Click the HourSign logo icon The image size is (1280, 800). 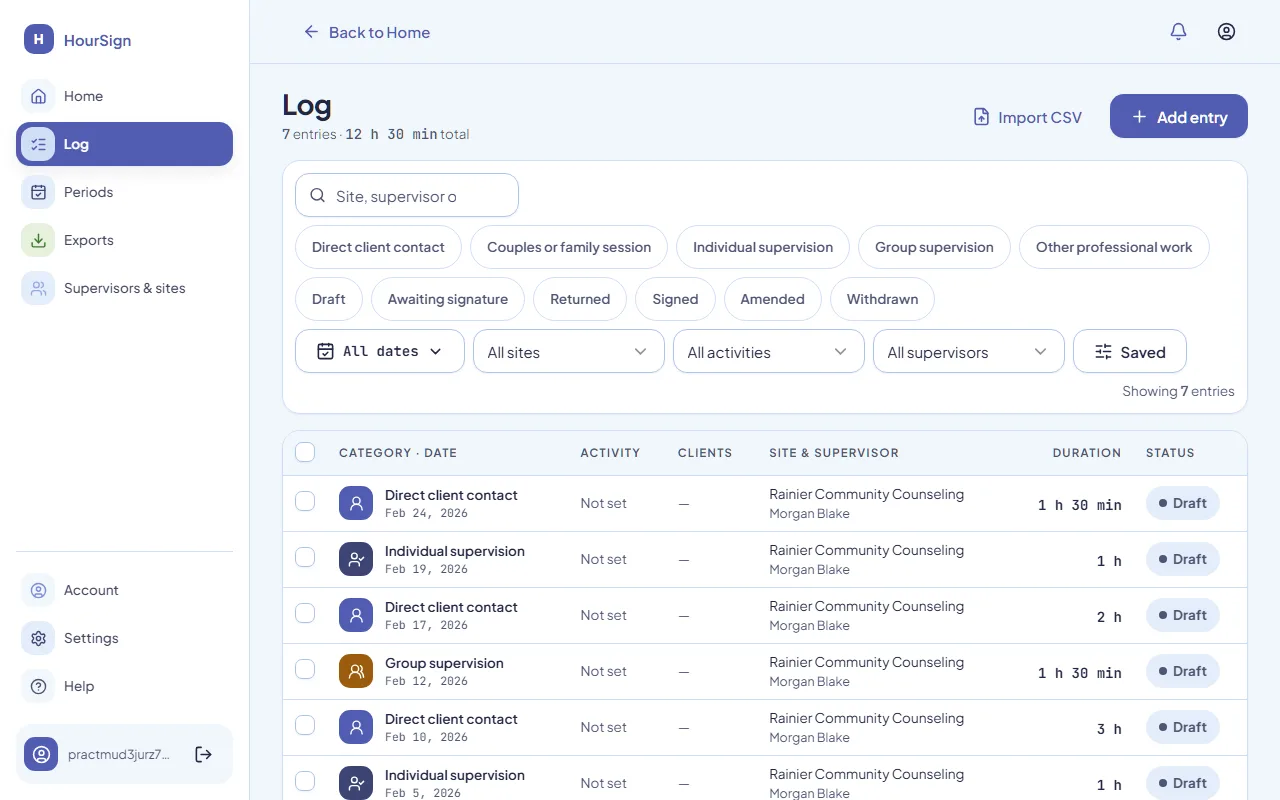tap(39, 40)
